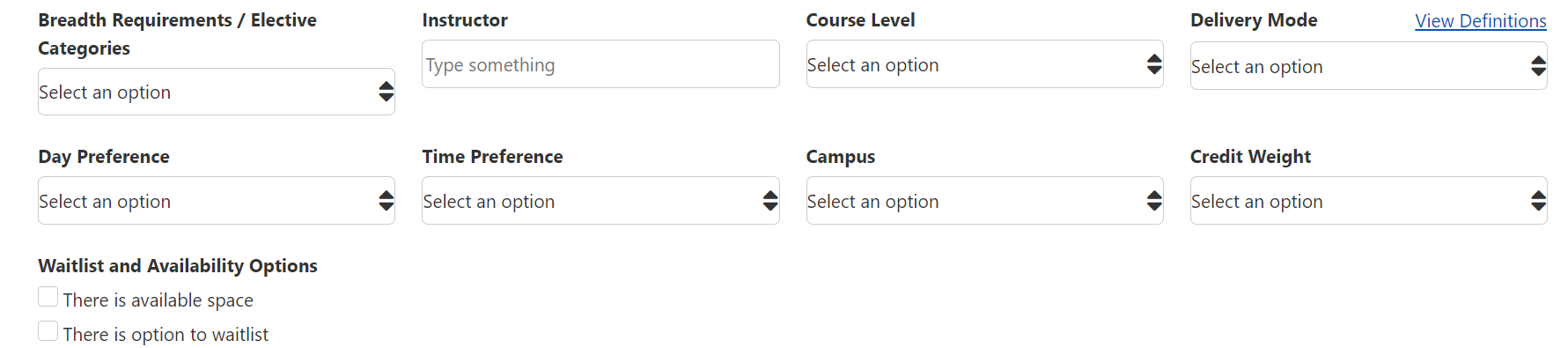This screenshot has height=348, width=1568.
Task: Expand the Delivery Mode dropdown
Action: click(x=1368, y=66)
